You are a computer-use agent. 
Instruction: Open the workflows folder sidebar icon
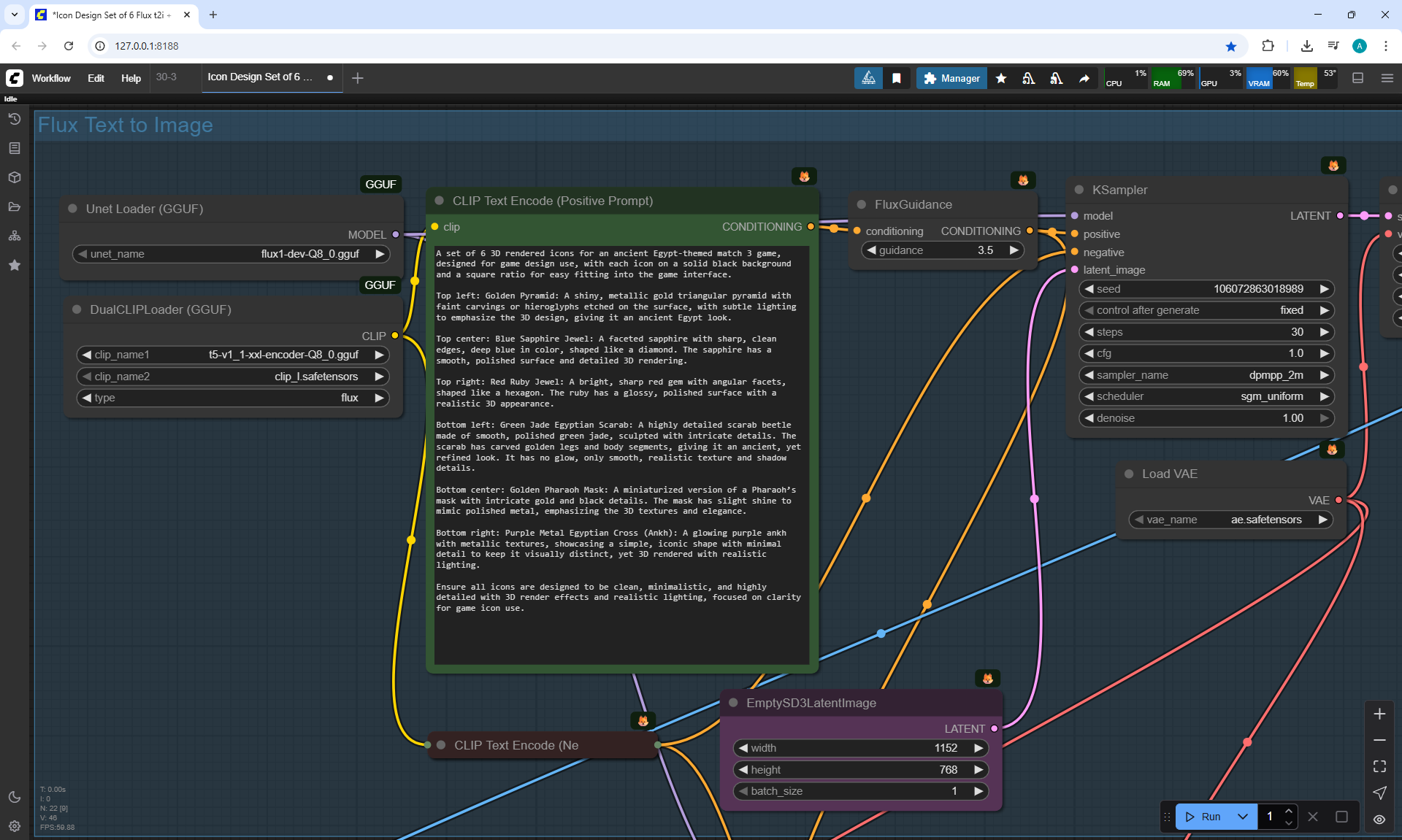pyautogui.click(x=15, y=207)
